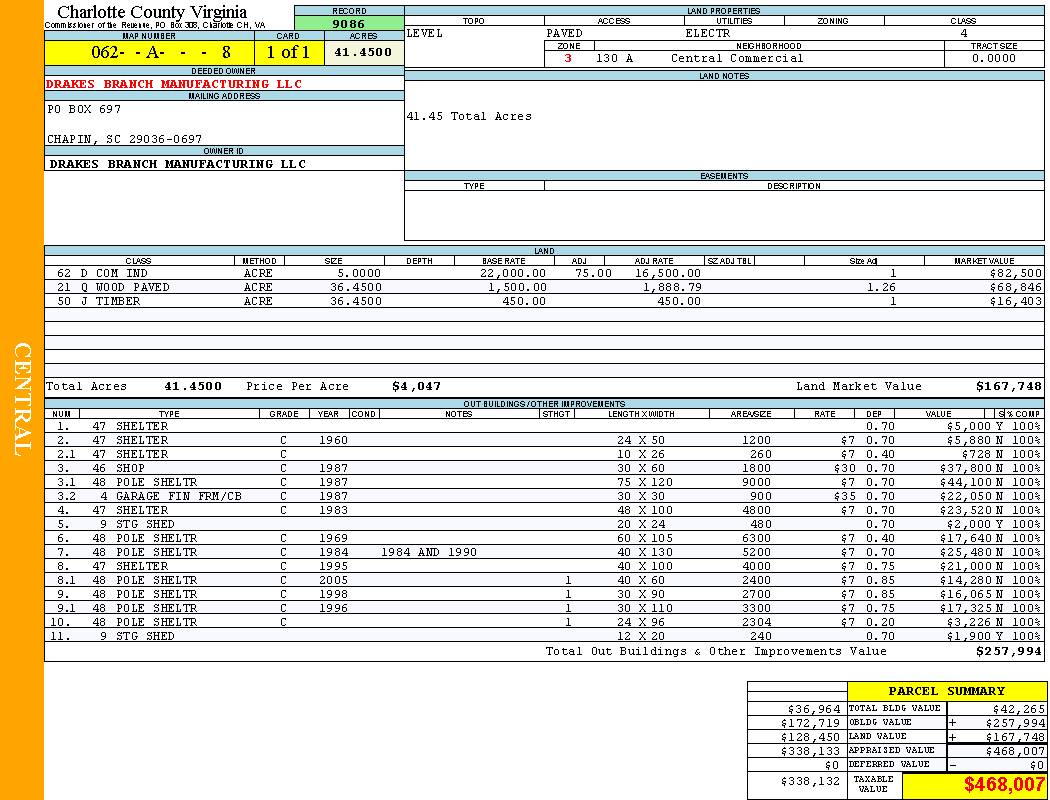Viewport: 1050px width, 800px height.
Task: Click tract size value 0.0000
Action: tap(994, 58)
